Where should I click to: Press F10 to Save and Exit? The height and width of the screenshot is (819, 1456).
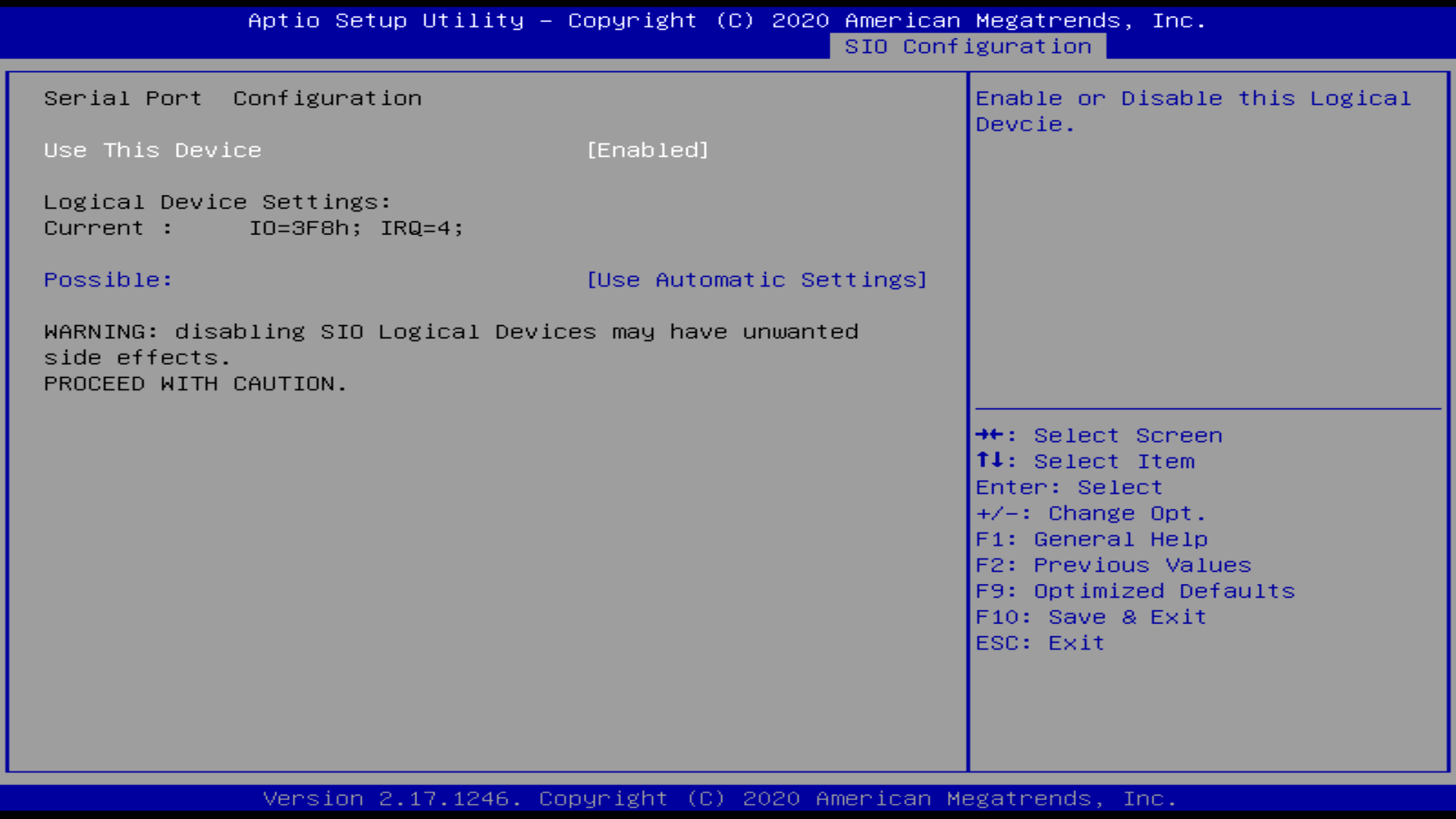1090,616
